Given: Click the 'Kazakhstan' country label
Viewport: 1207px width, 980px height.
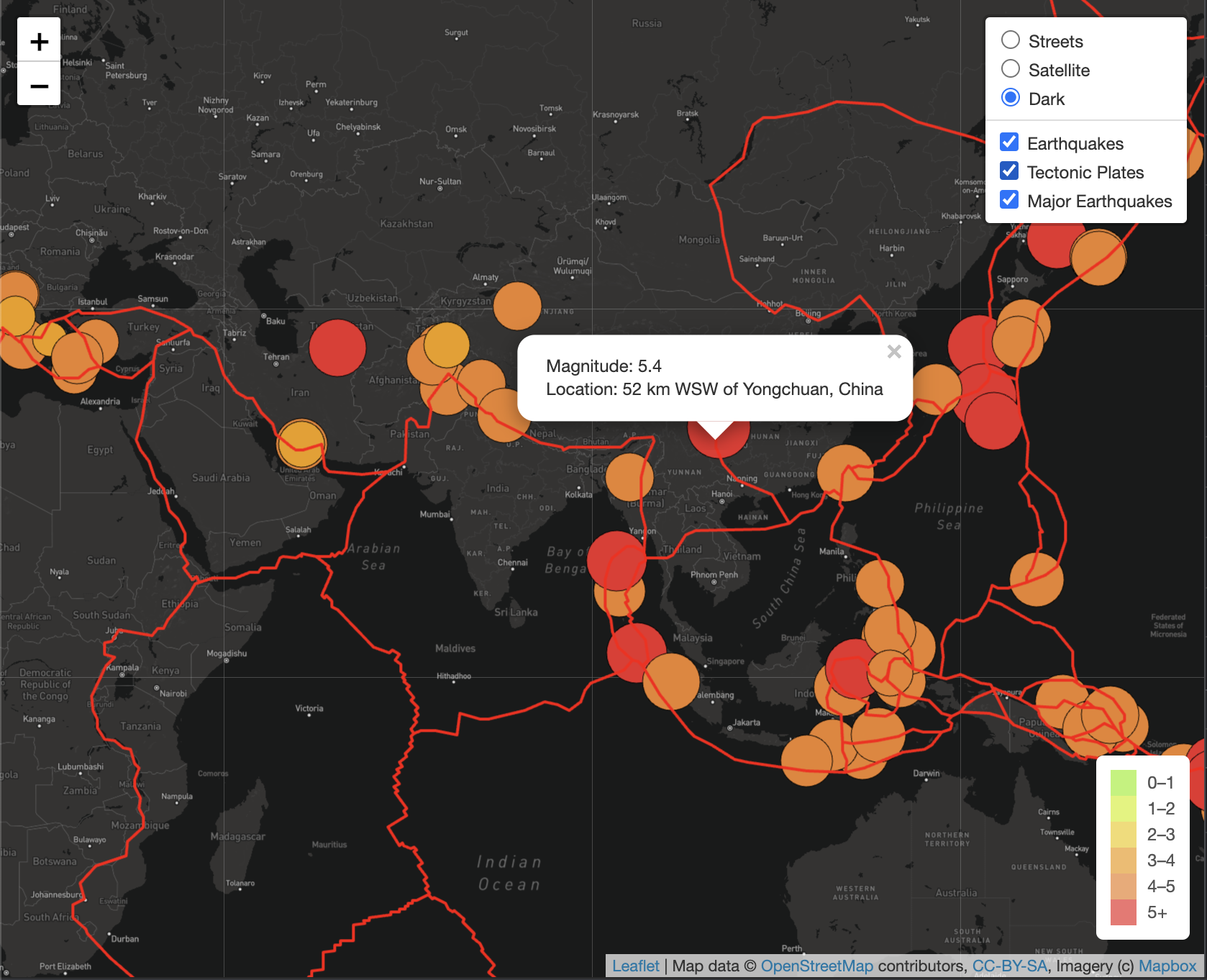Looking at the screenshot, I should pyautogui.click(x=406, y=224).
